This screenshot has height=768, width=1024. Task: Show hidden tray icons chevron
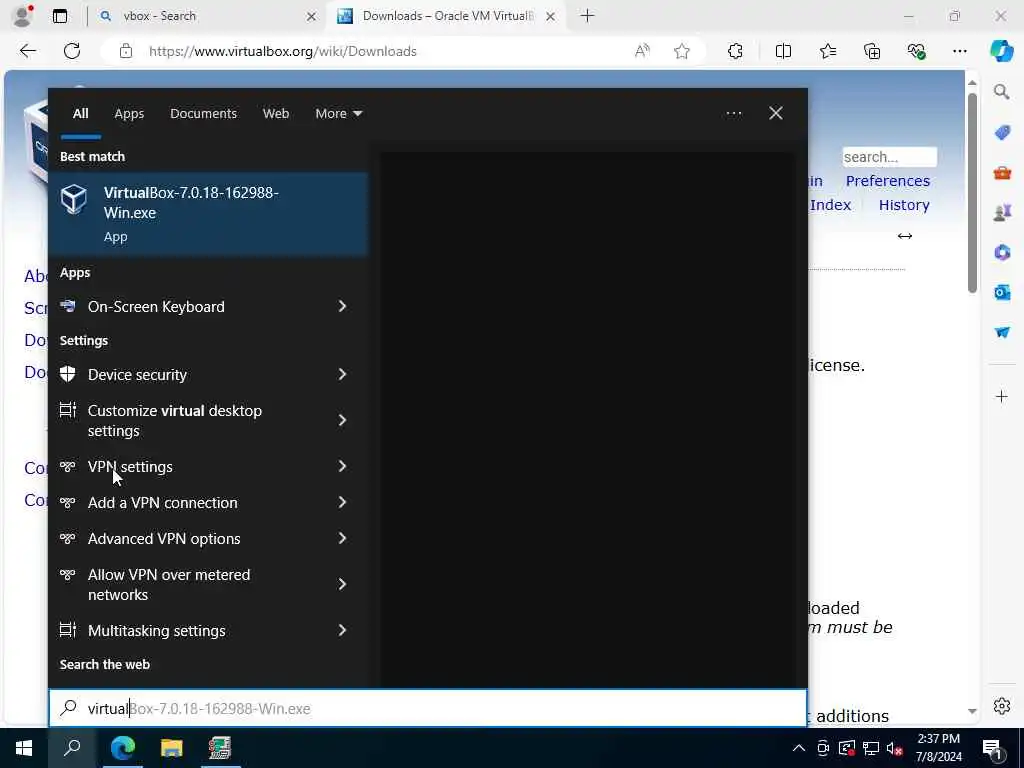(x=799, y=748)
